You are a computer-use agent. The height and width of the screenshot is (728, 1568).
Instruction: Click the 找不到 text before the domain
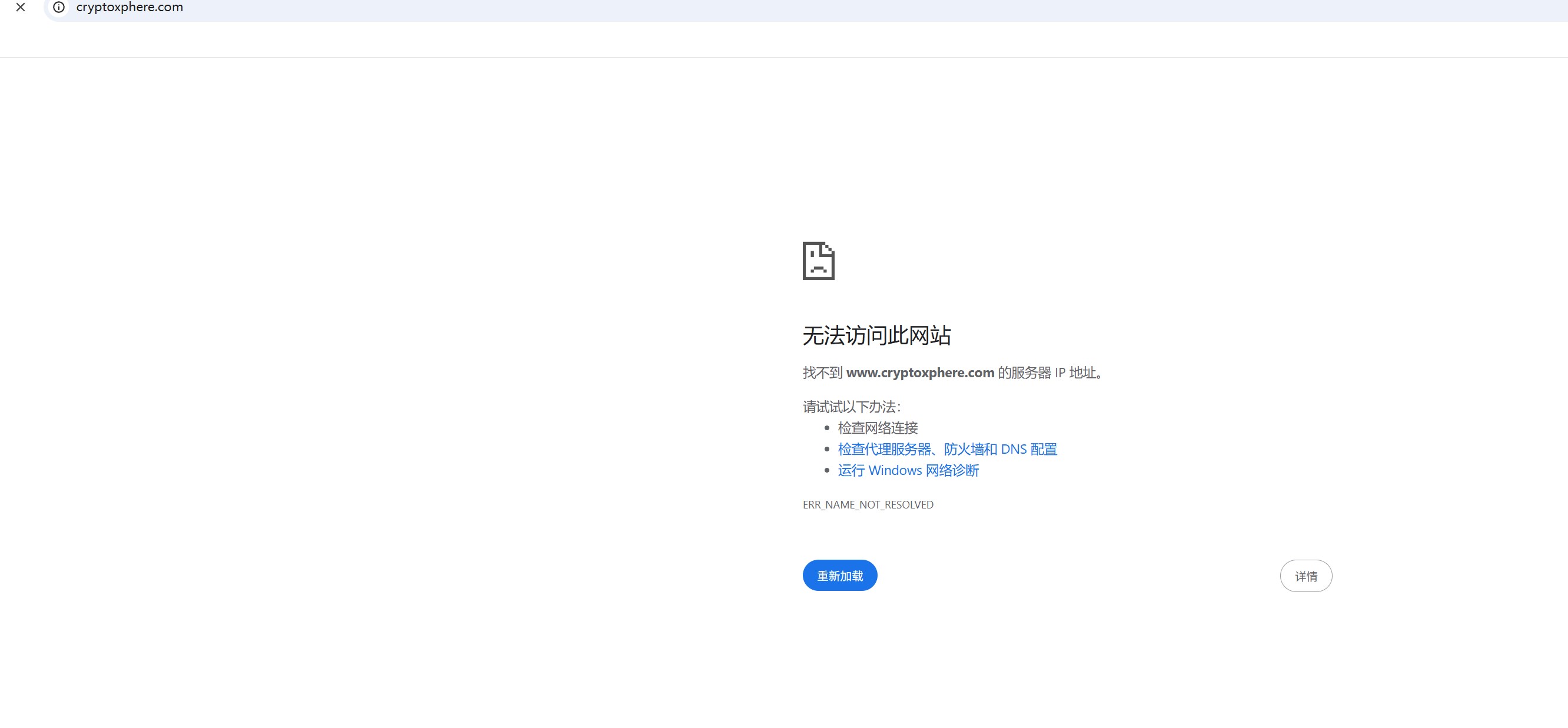tap(822, 373)
